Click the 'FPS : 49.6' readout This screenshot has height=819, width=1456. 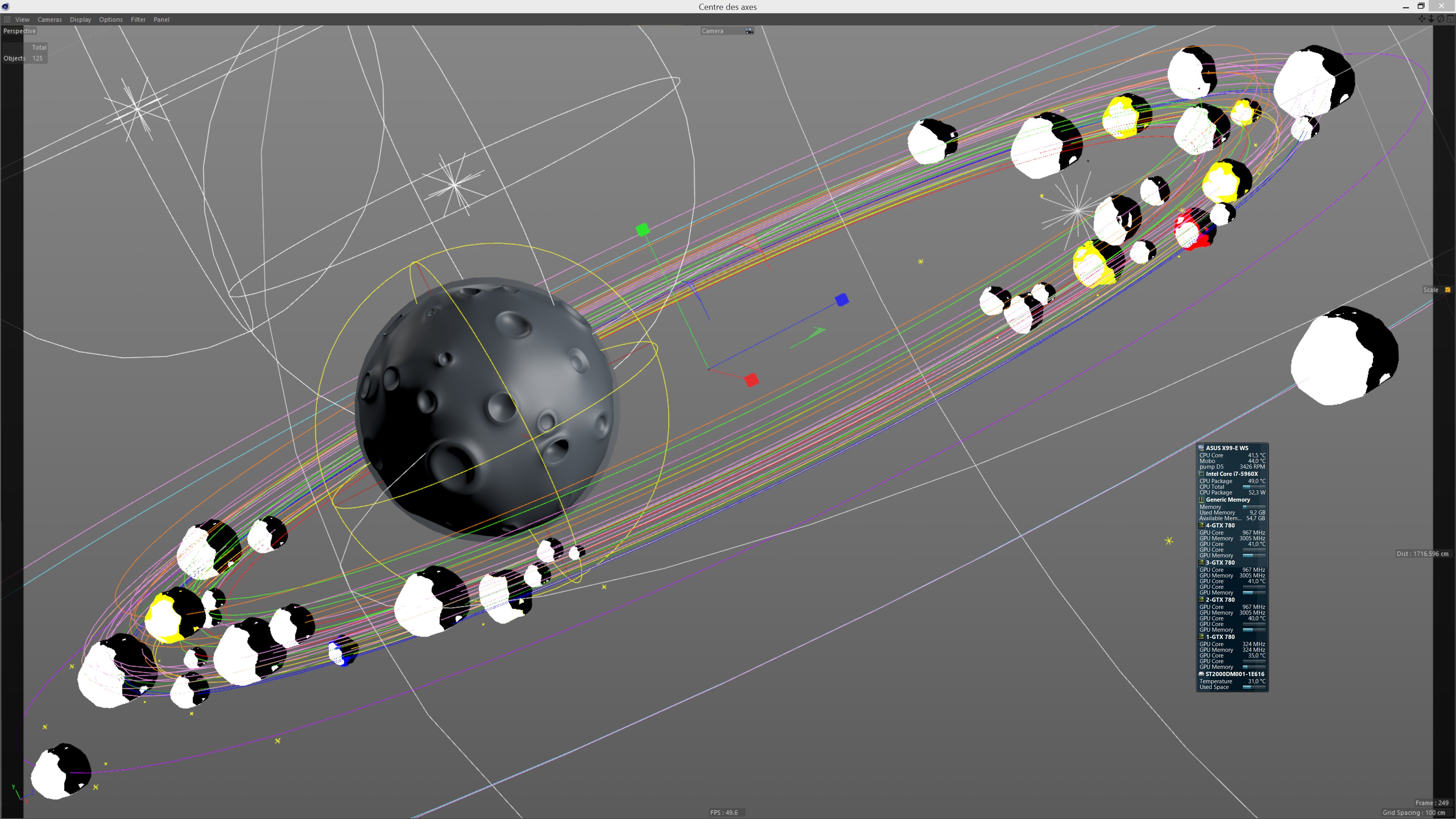[x=724, y=813]
